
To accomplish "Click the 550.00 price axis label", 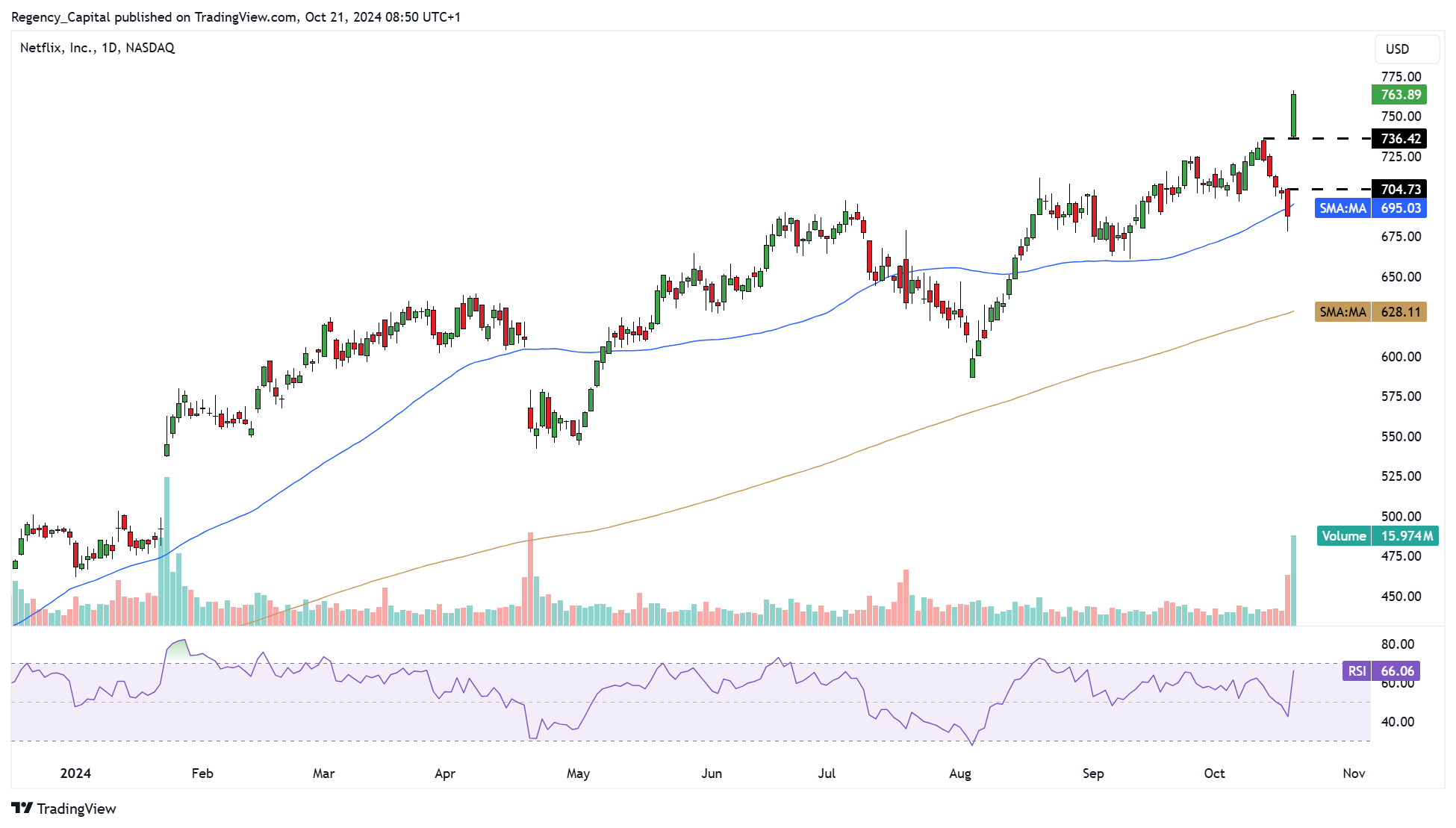I will pos(1401,437).
